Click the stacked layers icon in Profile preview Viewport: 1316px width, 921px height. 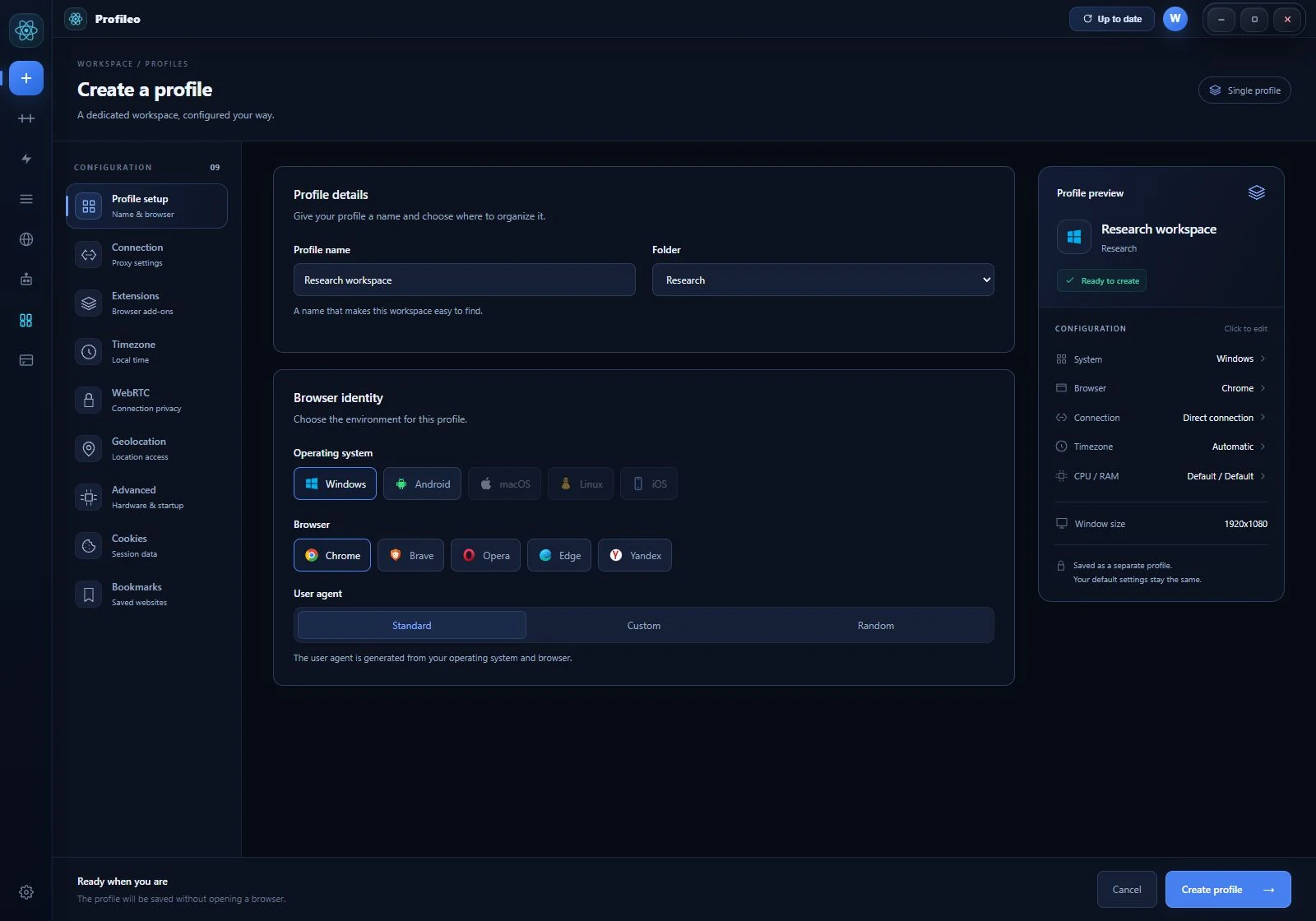tap(1257, 192)
